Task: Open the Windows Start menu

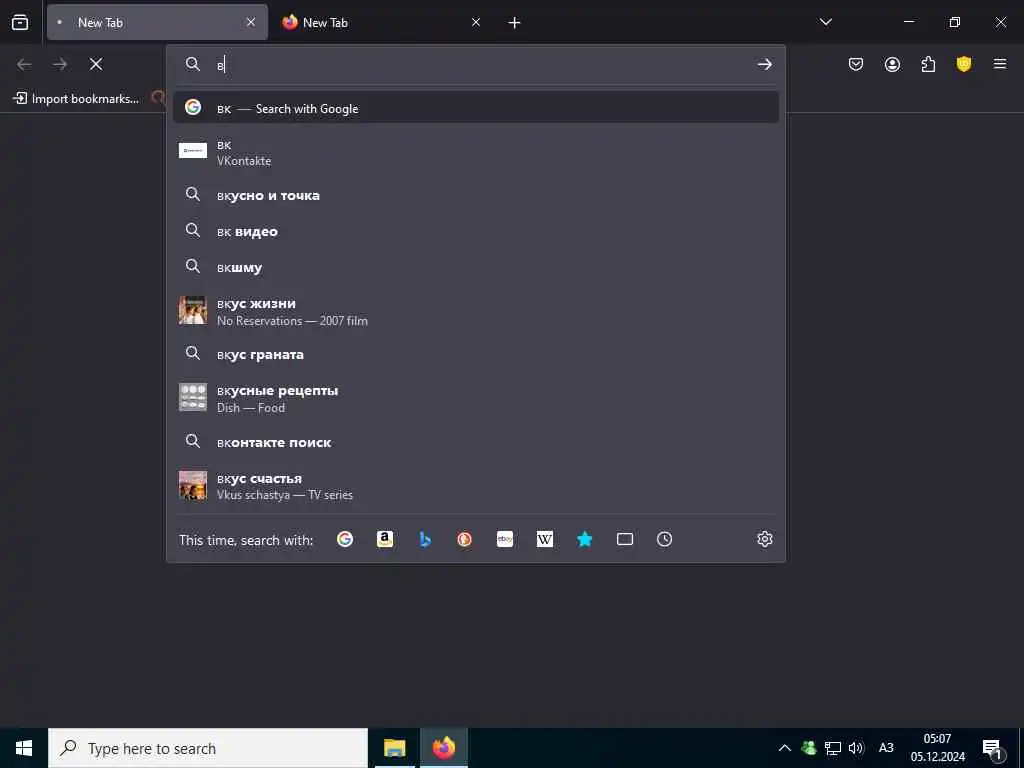Action: [x=24, y=748]
